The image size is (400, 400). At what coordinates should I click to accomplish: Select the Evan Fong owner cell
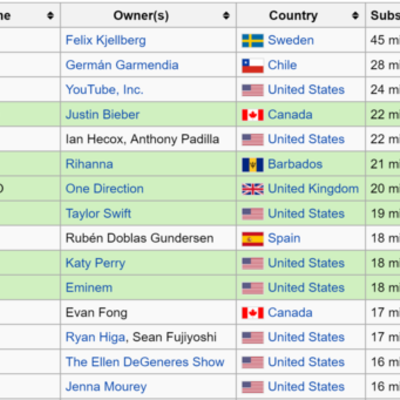[148, 313]
